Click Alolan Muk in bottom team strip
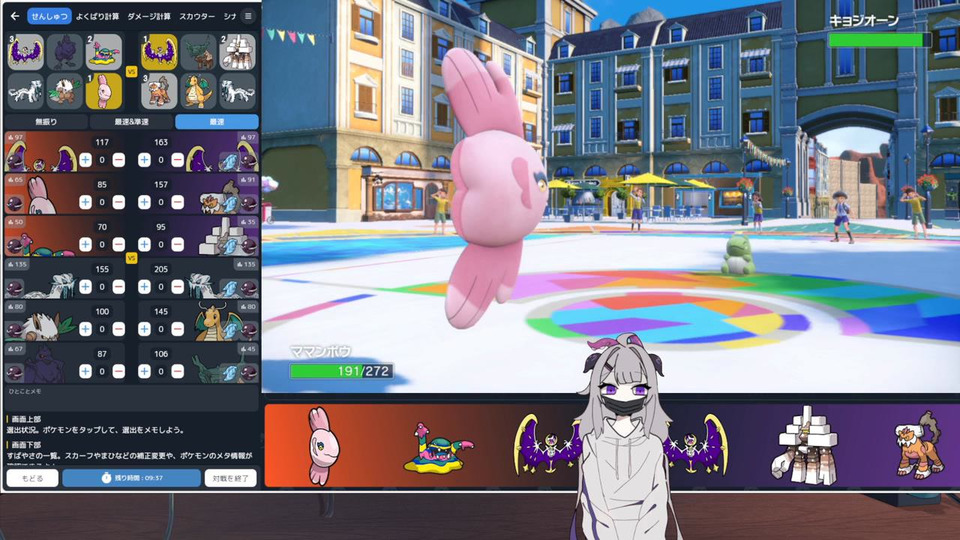This screenshot has width=960, height=540. [438, 449]
